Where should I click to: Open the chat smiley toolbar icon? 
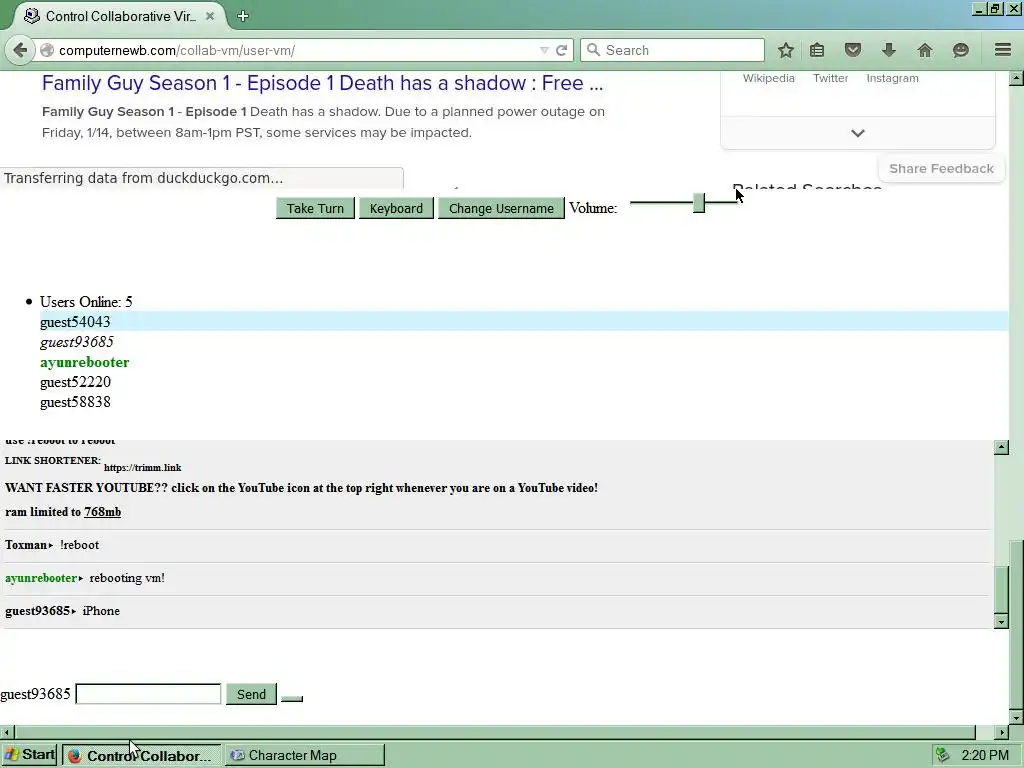tap(961, 50)
